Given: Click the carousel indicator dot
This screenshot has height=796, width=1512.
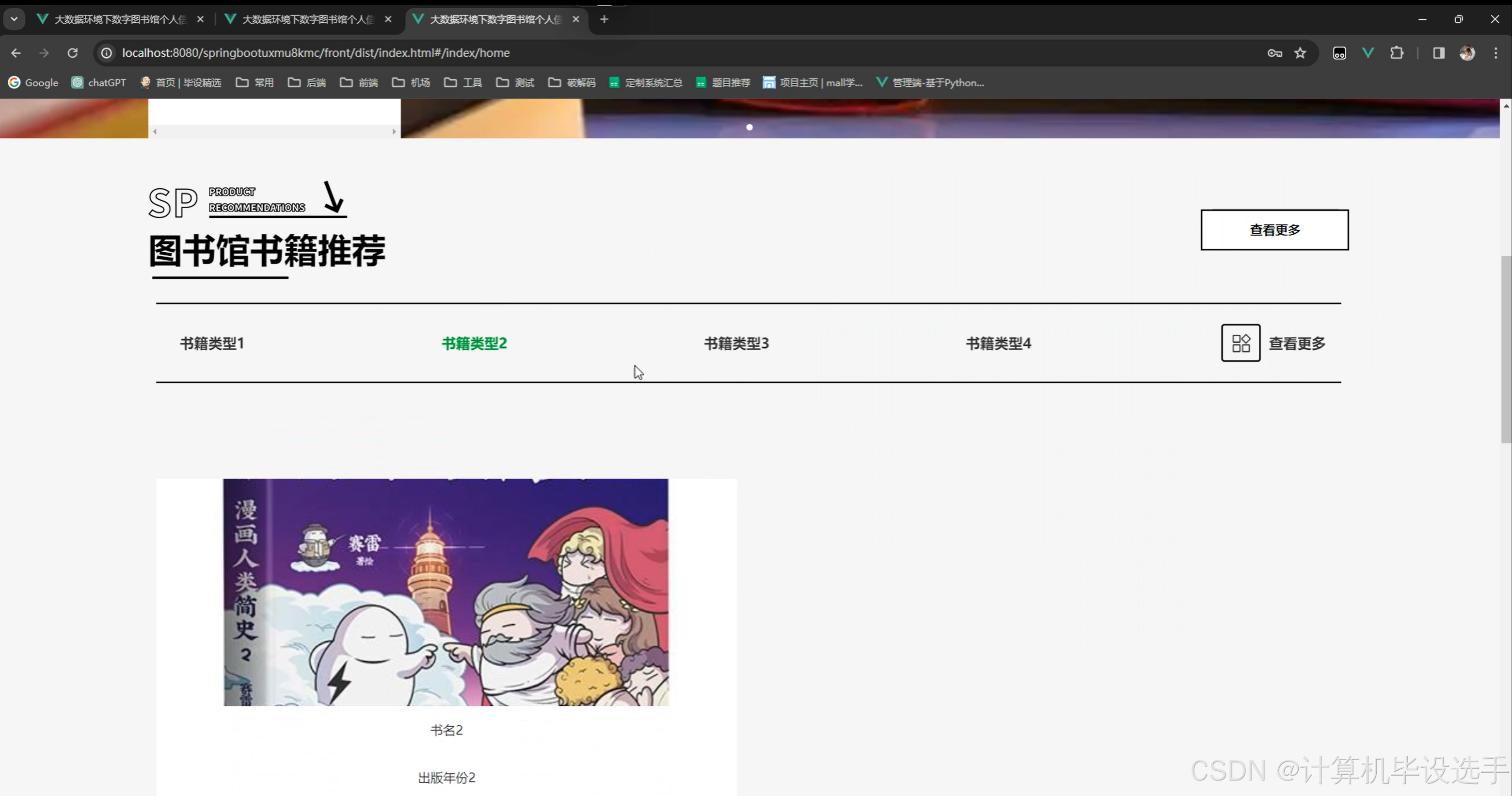Looking at the screenshot, I should pos(749,127).
